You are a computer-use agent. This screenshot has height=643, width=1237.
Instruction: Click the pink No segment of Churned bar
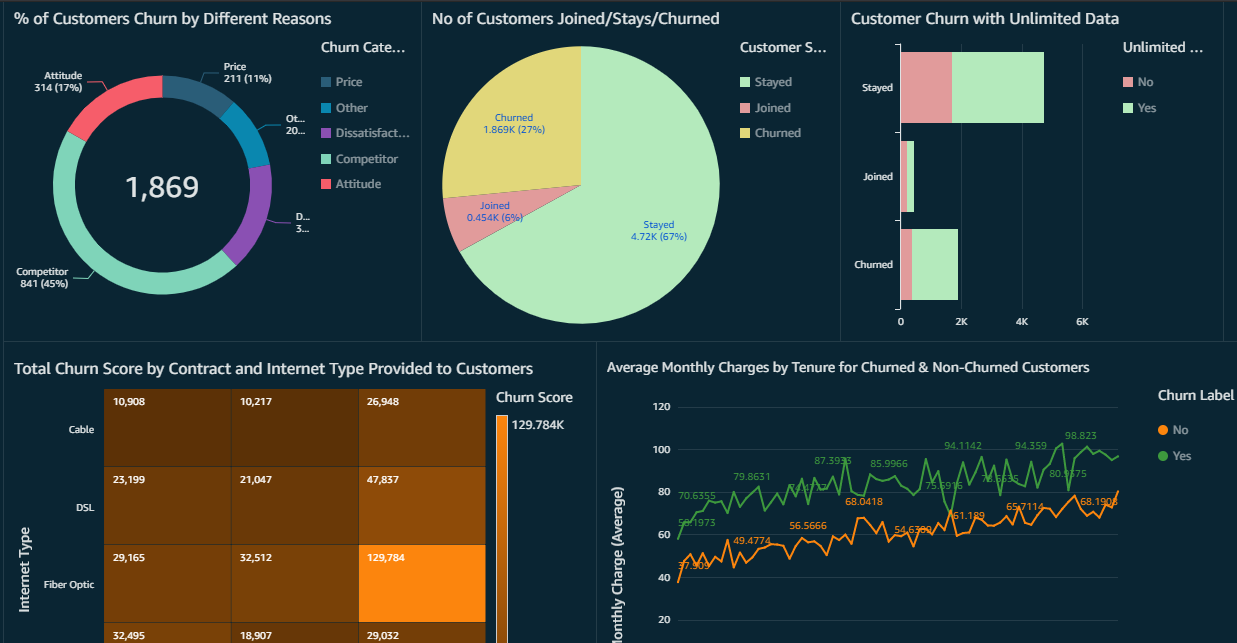(x=906, y=264)
